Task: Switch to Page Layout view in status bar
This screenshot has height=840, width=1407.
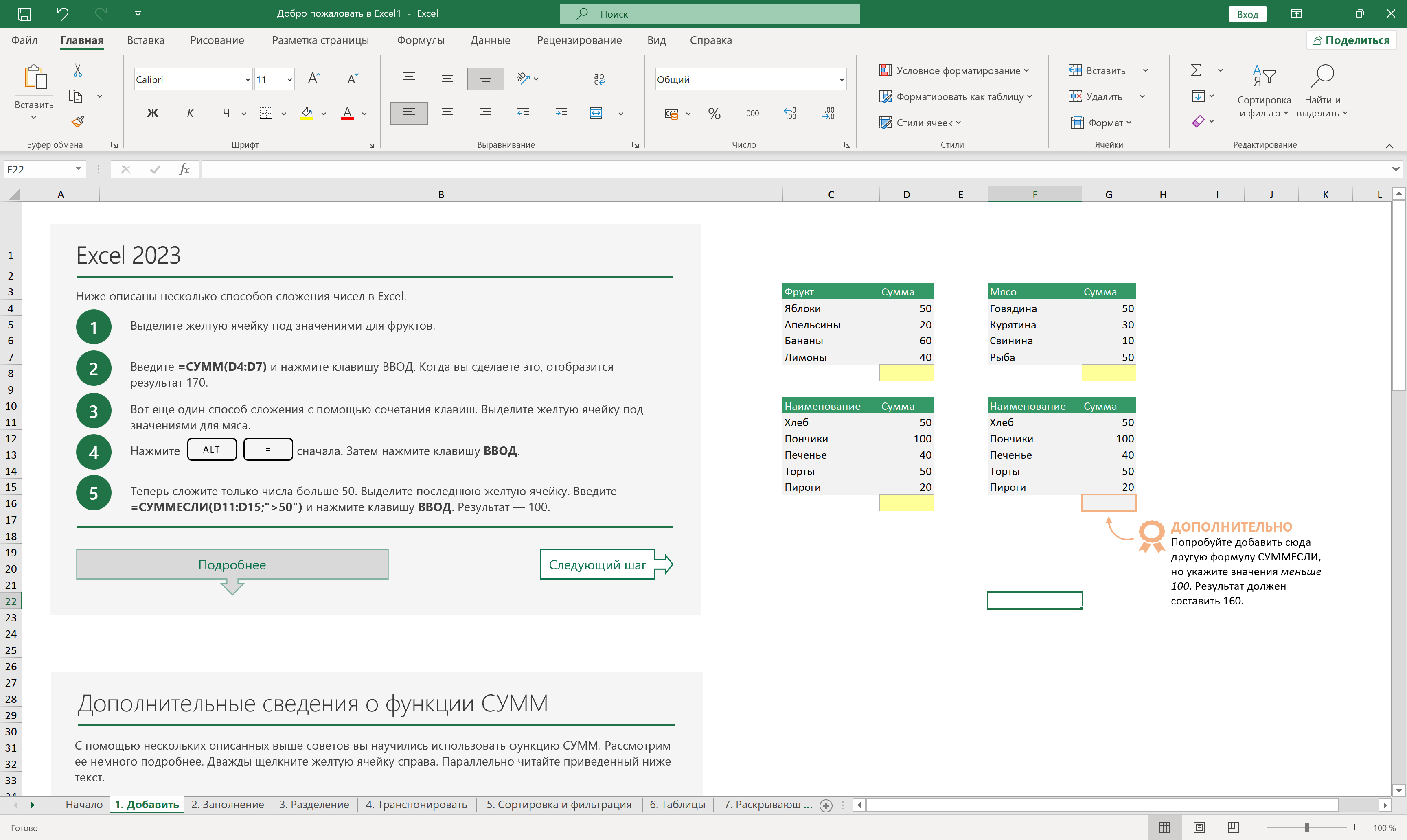Action: click(1199, 827)
